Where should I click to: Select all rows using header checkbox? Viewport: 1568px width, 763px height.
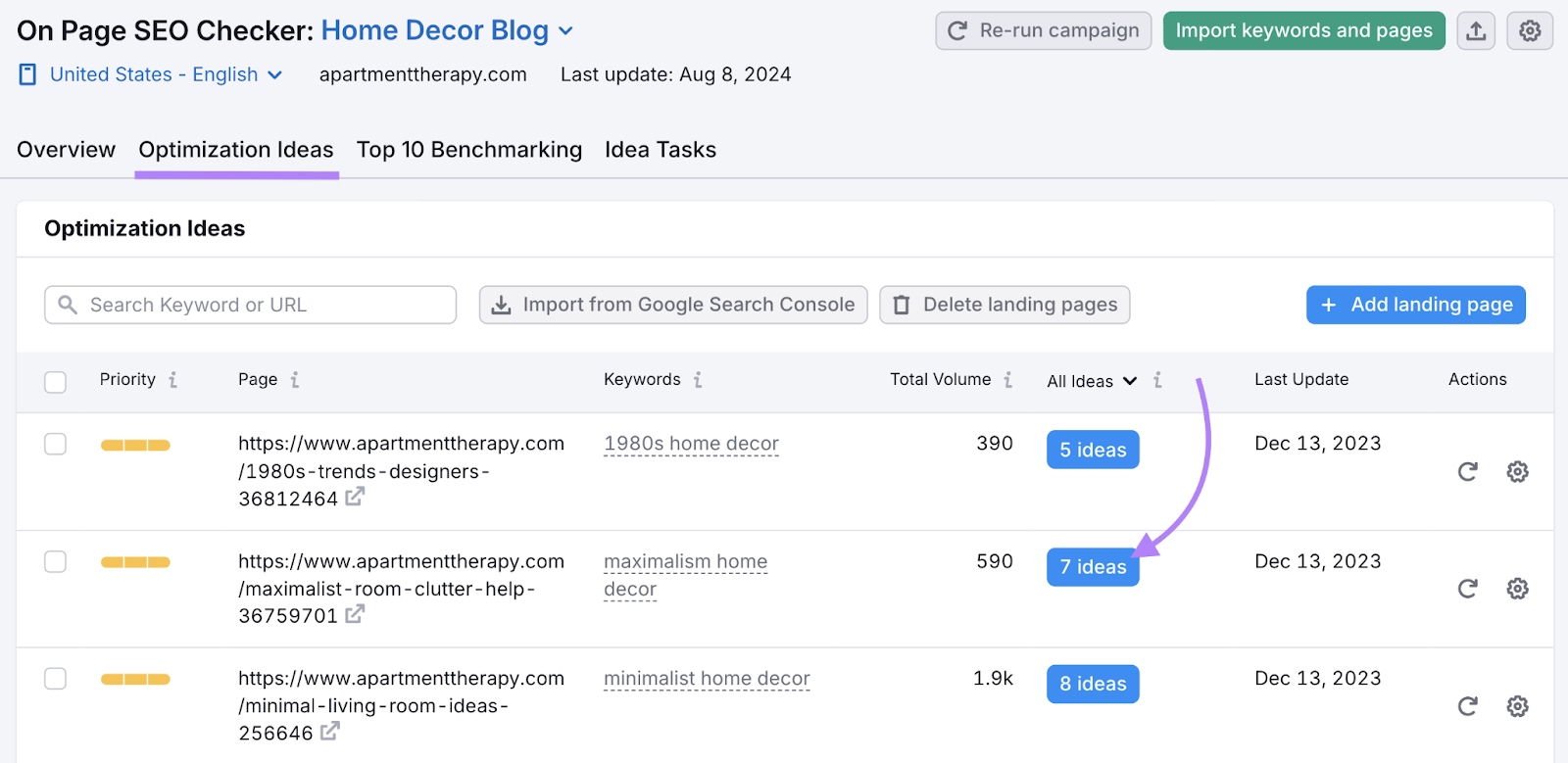[x=56, y=382]
